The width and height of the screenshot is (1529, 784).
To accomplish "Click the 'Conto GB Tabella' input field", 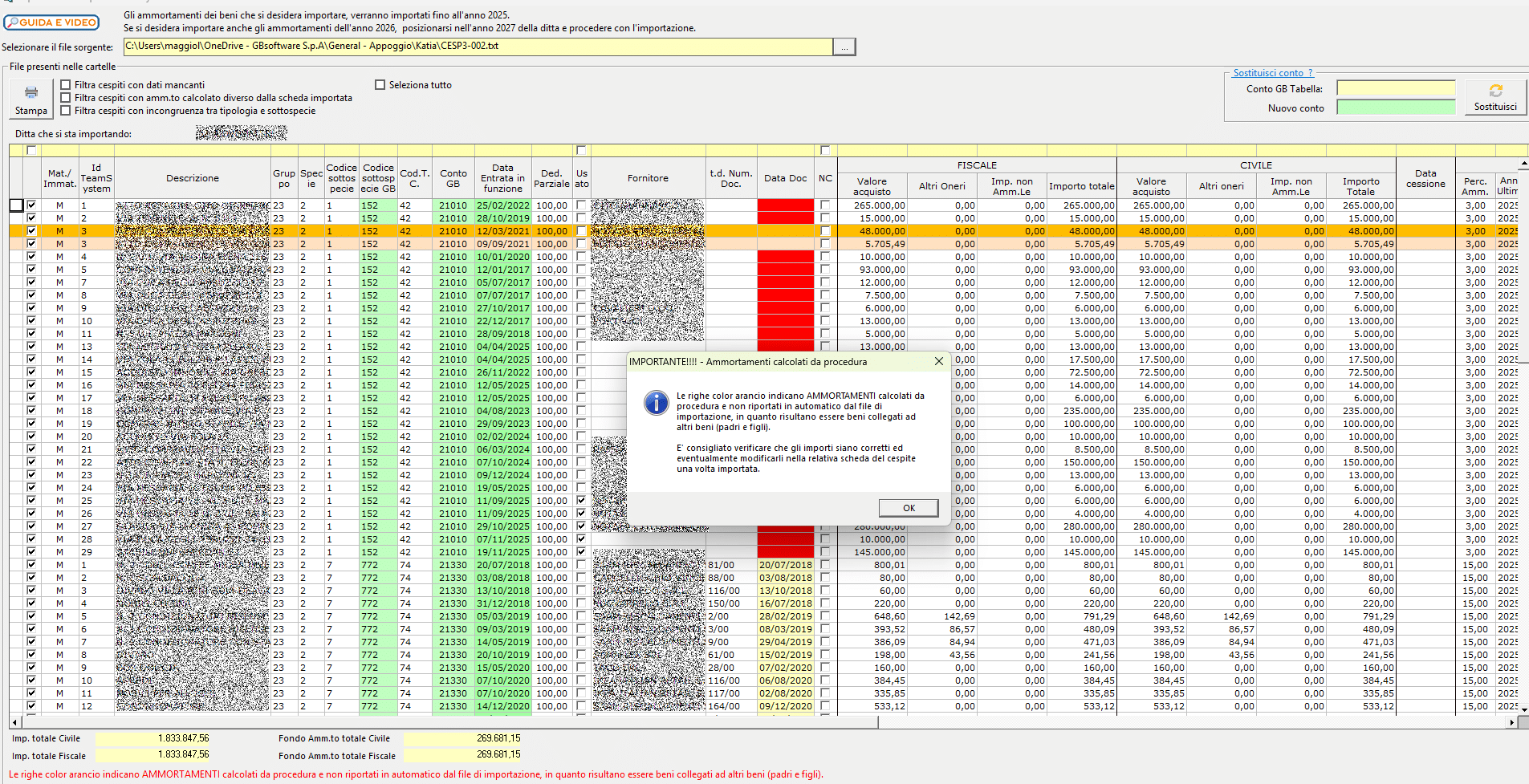I will 1396,88.
